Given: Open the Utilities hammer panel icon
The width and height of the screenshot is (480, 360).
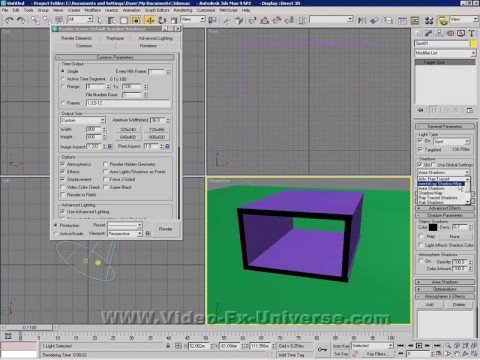Looking at the screenshot, I should (472, 33).
